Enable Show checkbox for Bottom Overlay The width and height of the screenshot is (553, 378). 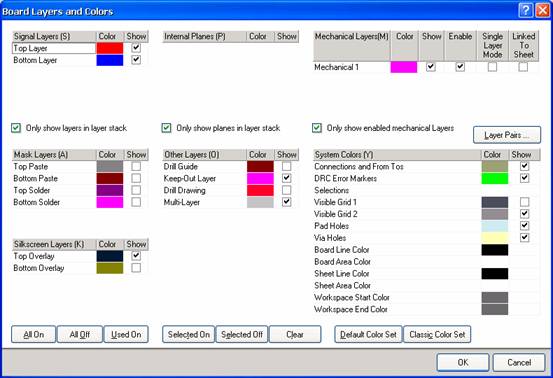136,268
